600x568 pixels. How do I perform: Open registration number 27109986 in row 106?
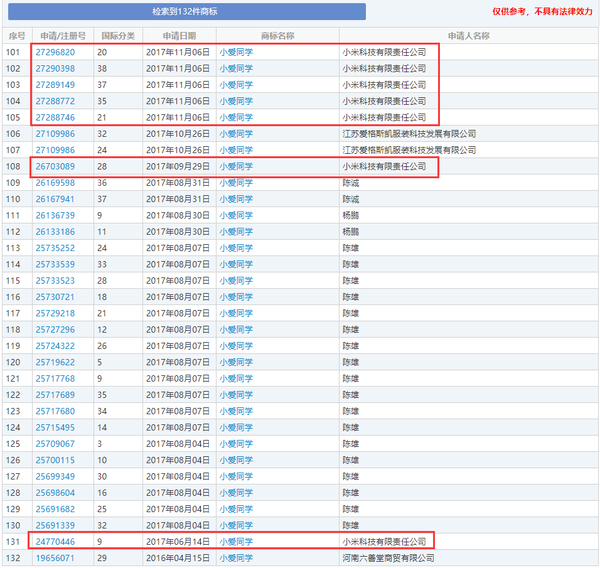pyautogui.click(x=55, y=134)
